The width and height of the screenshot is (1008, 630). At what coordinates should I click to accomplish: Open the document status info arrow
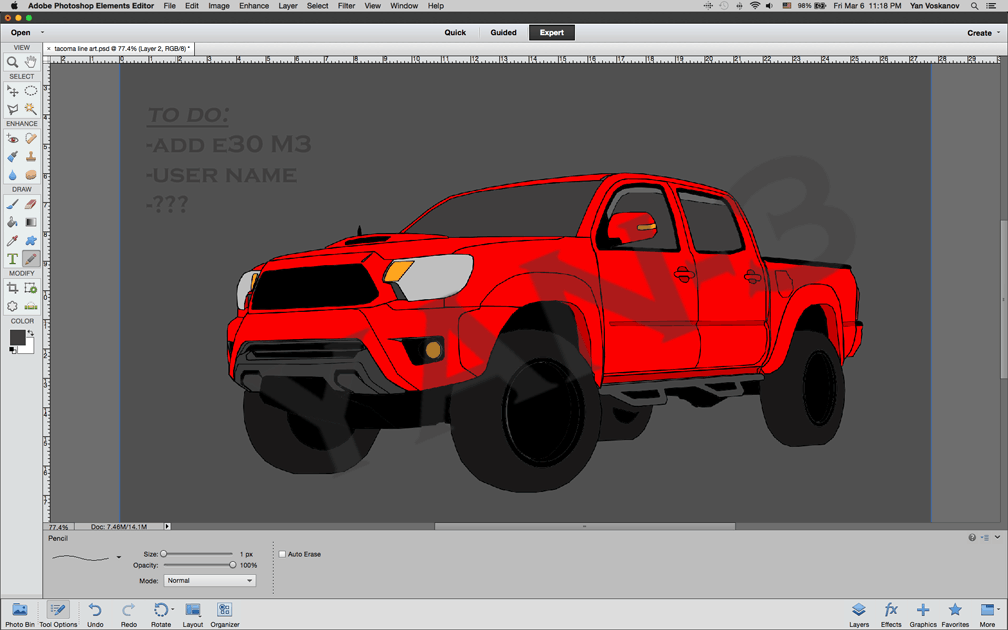coord(167,526)
